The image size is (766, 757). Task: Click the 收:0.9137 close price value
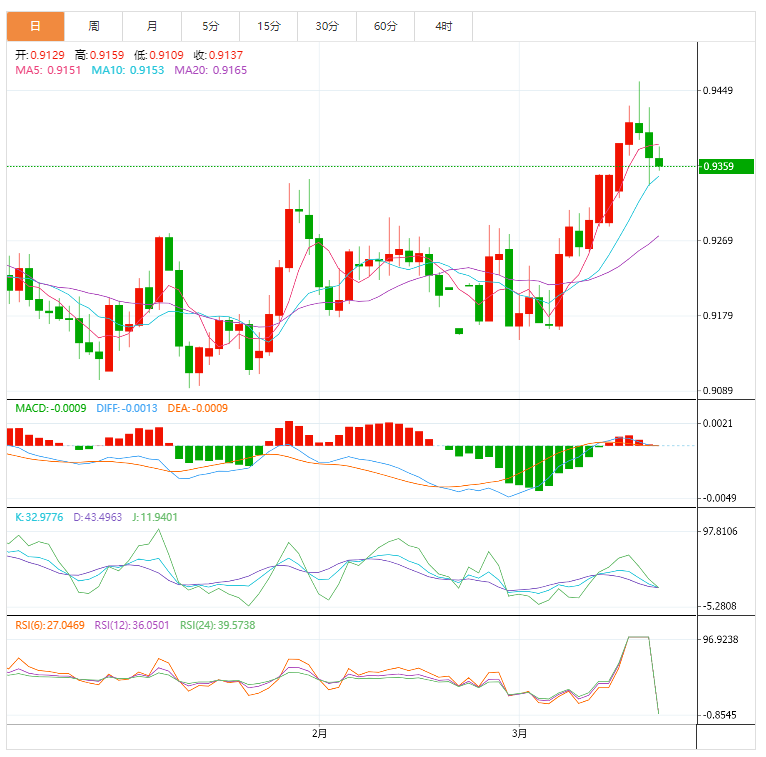[218, 55]
